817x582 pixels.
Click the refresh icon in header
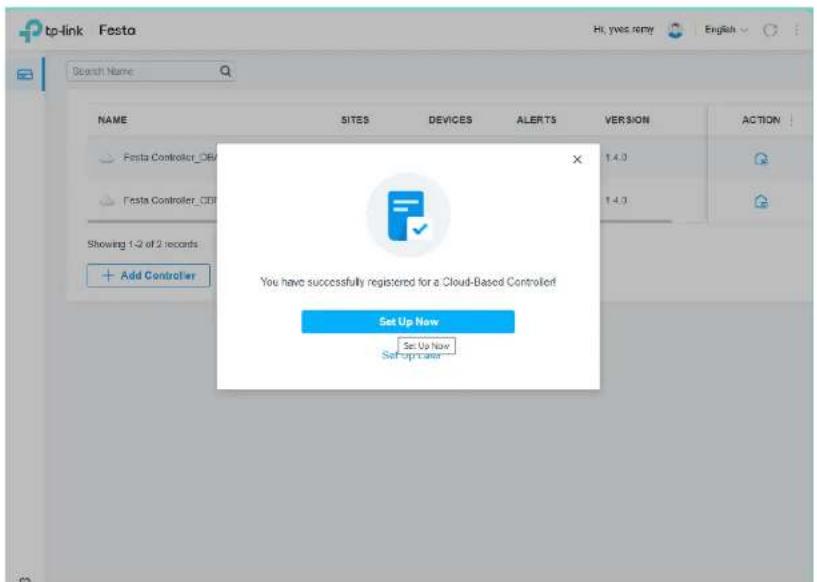click(770, 30)
